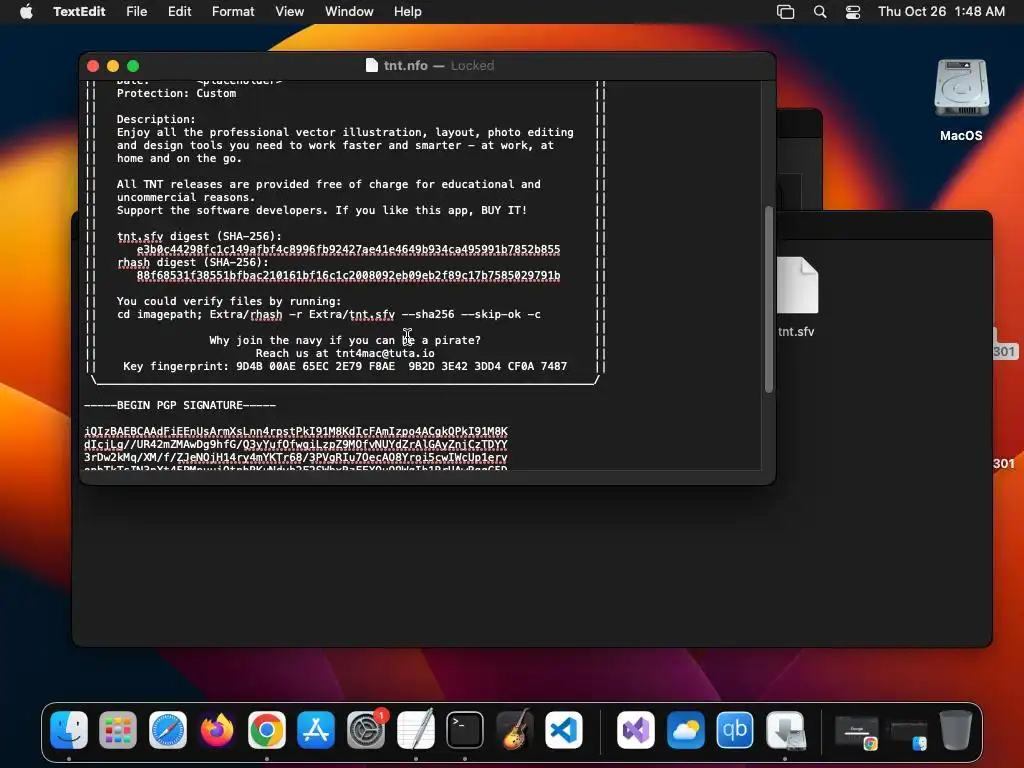The width and height of the screenshot is (1024, 768).
Task: Click the signature line starting iQIzBAEBCAAdFiEE
Action: coord(296,432)
